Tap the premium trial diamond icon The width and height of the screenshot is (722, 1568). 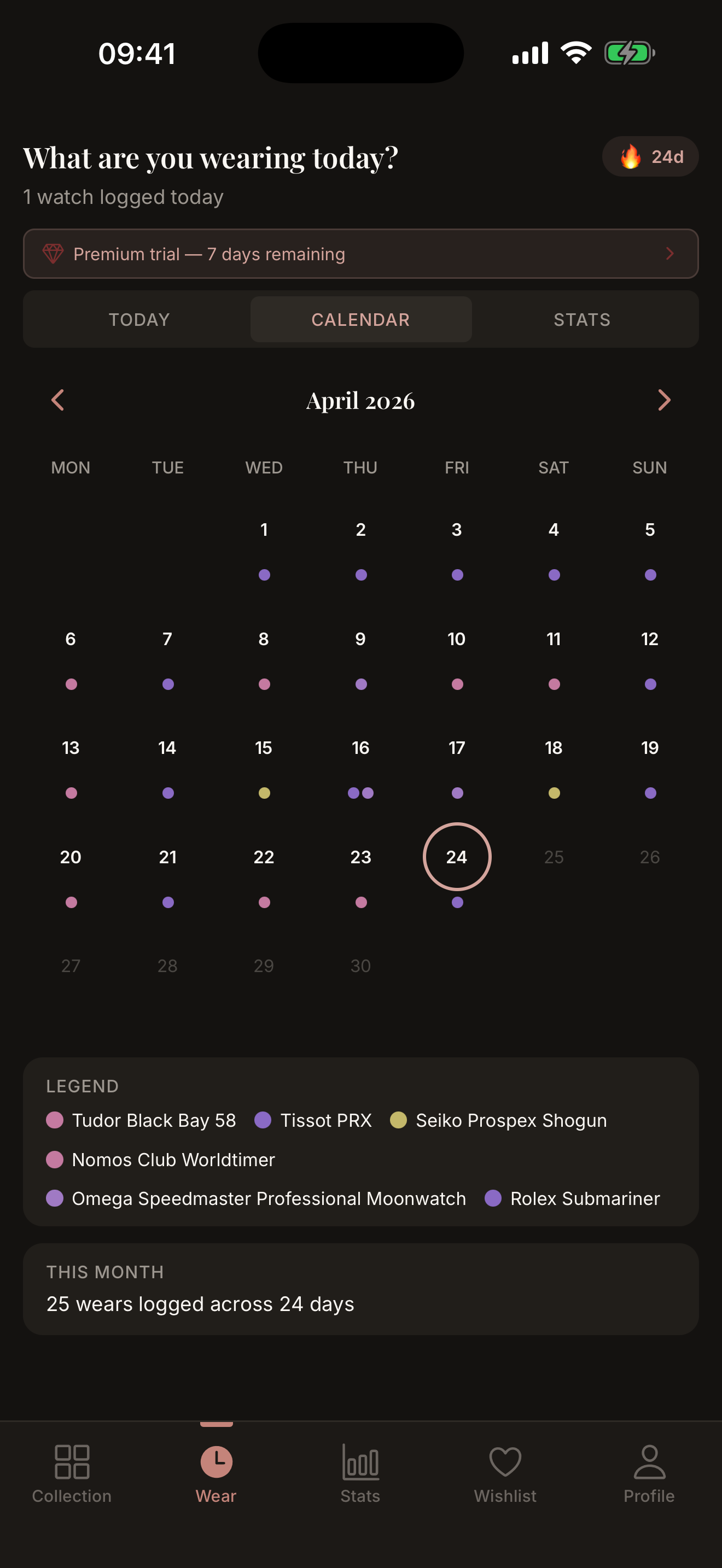[53, 254]
